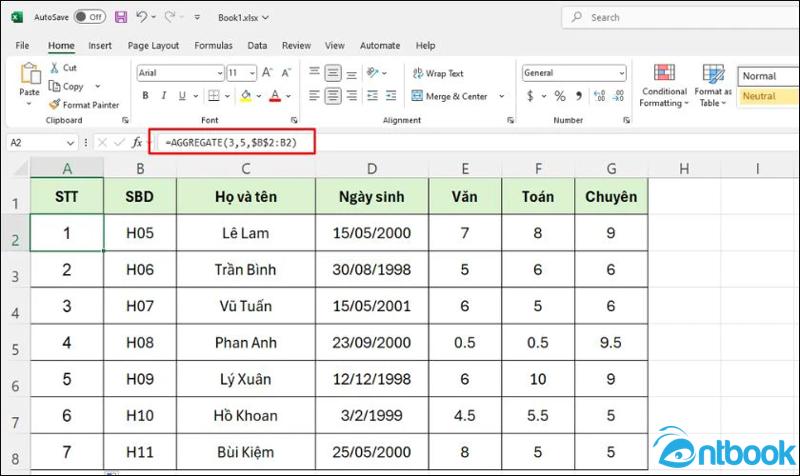Apply the Normal cell style

[x=768, y=76]
